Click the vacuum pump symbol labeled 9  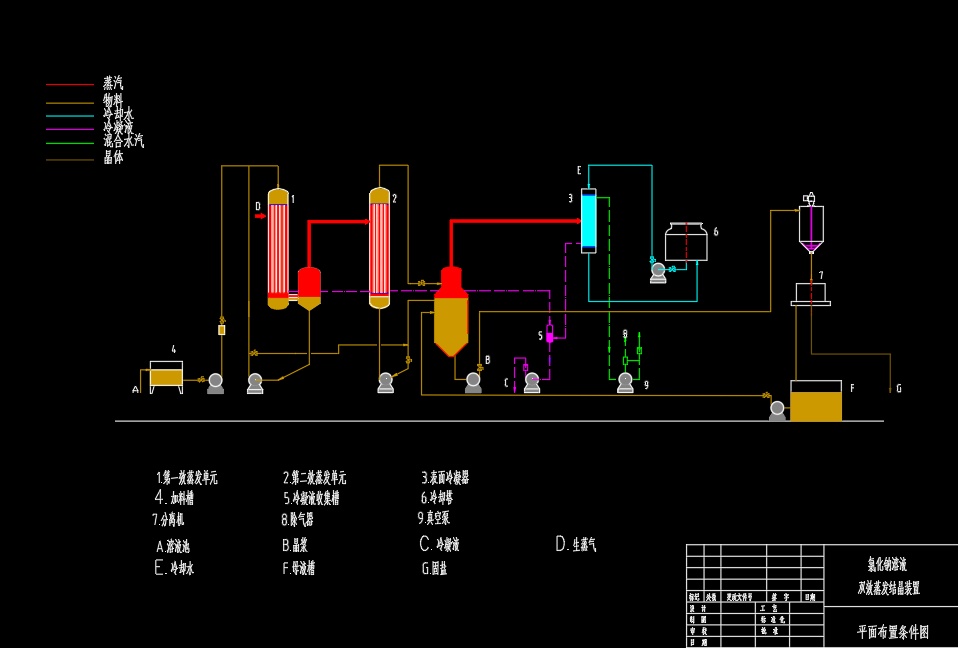(x=625, y=381)
